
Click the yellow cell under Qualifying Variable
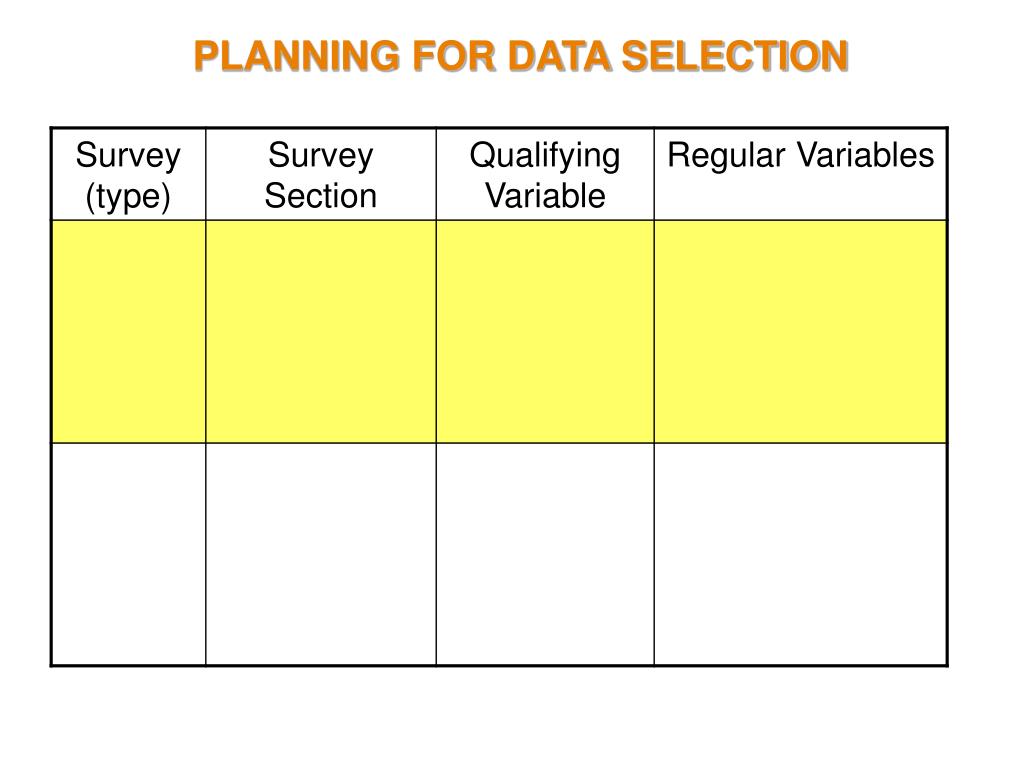(545, 332)
